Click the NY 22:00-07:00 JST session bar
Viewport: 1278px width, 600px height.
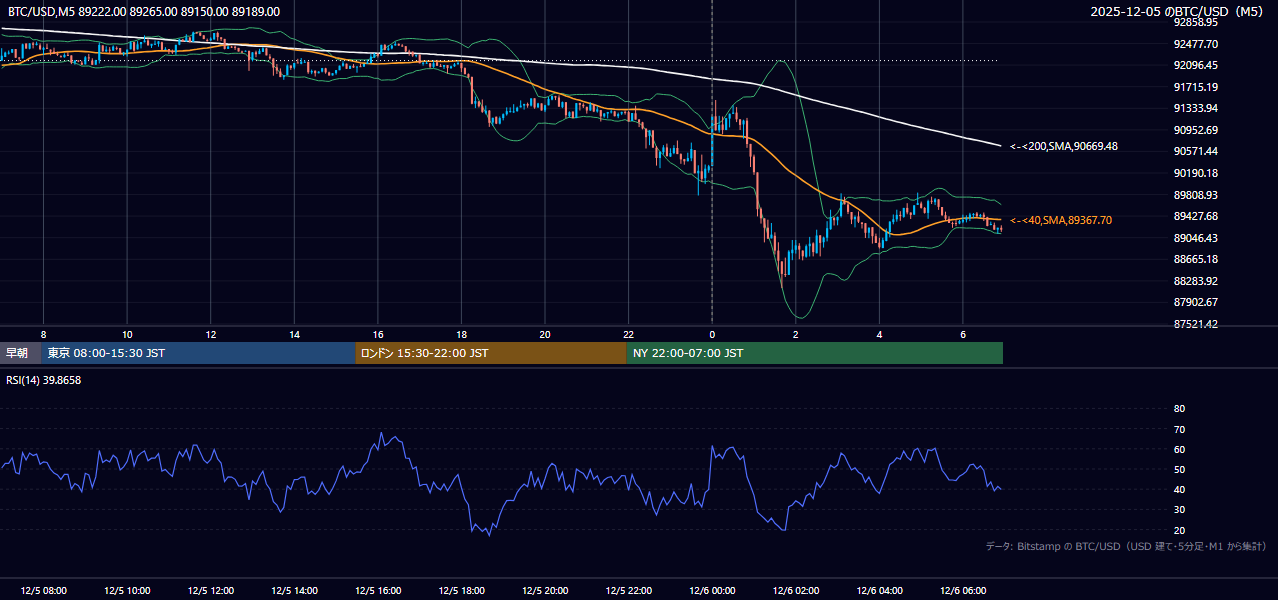click(x=815, y=353)
